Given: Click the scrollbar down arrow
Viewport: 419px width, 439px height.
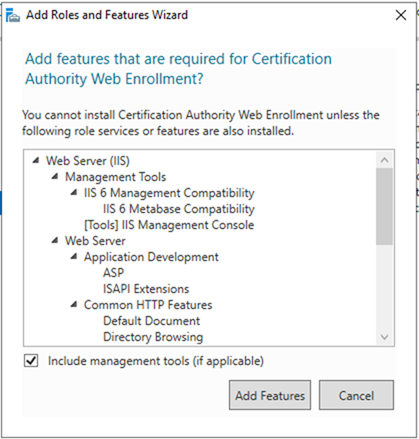Looking at the screenshot, I should 384,337.
